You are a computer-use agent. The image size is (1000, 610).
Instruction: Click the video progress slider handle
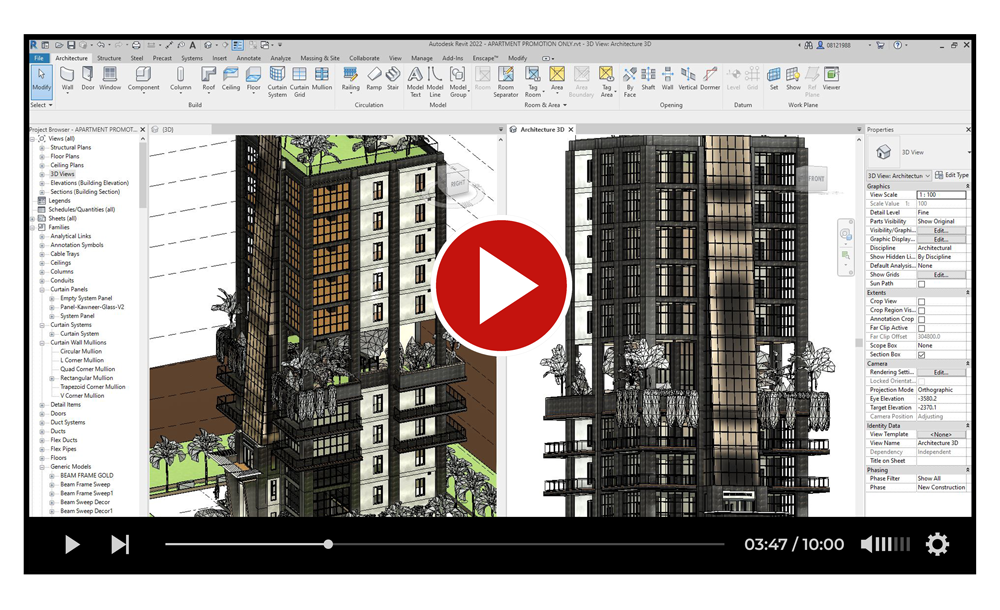pyautogui.click(x=328, y=544)
